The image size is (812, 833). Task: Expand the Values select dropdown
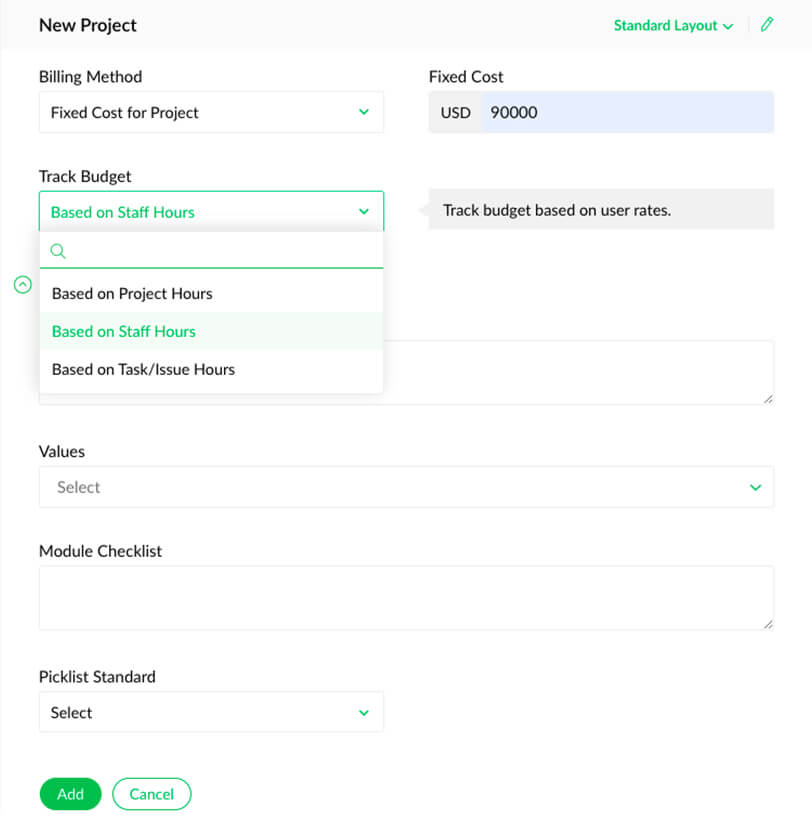coord(406,487)
